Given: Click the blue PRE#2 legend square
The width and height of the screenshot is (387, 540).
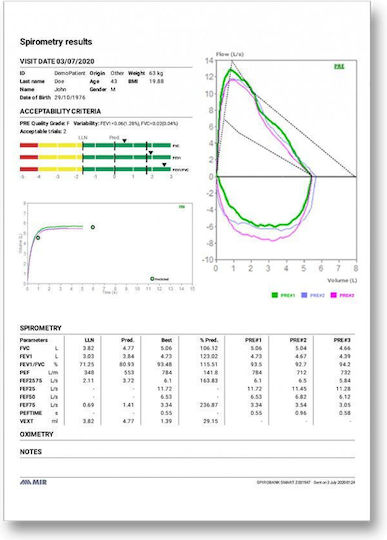Looking at the screenshot, I should (304, 295).
